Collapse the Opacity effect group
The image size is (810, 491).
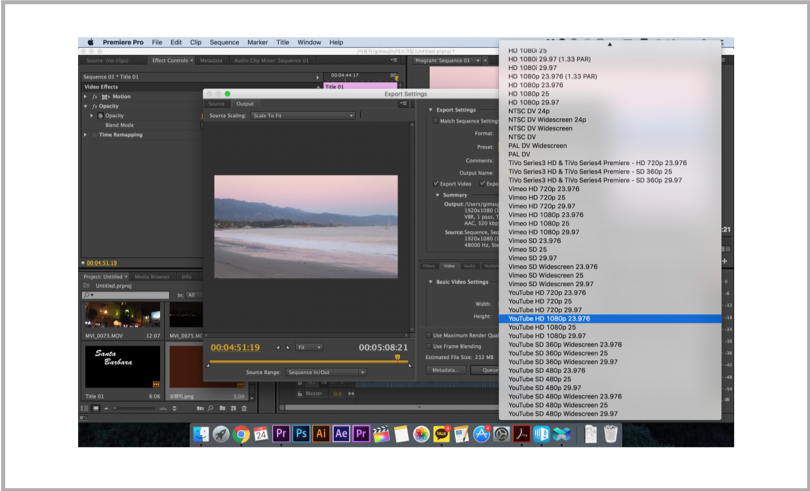[x=86, y=106]
